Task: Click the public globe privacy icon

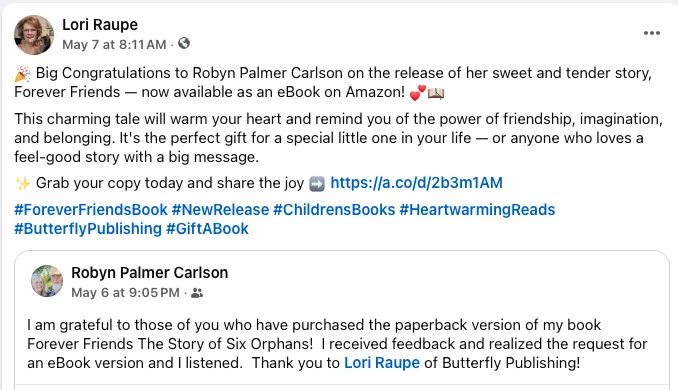Action: click(x=184, y=44)
